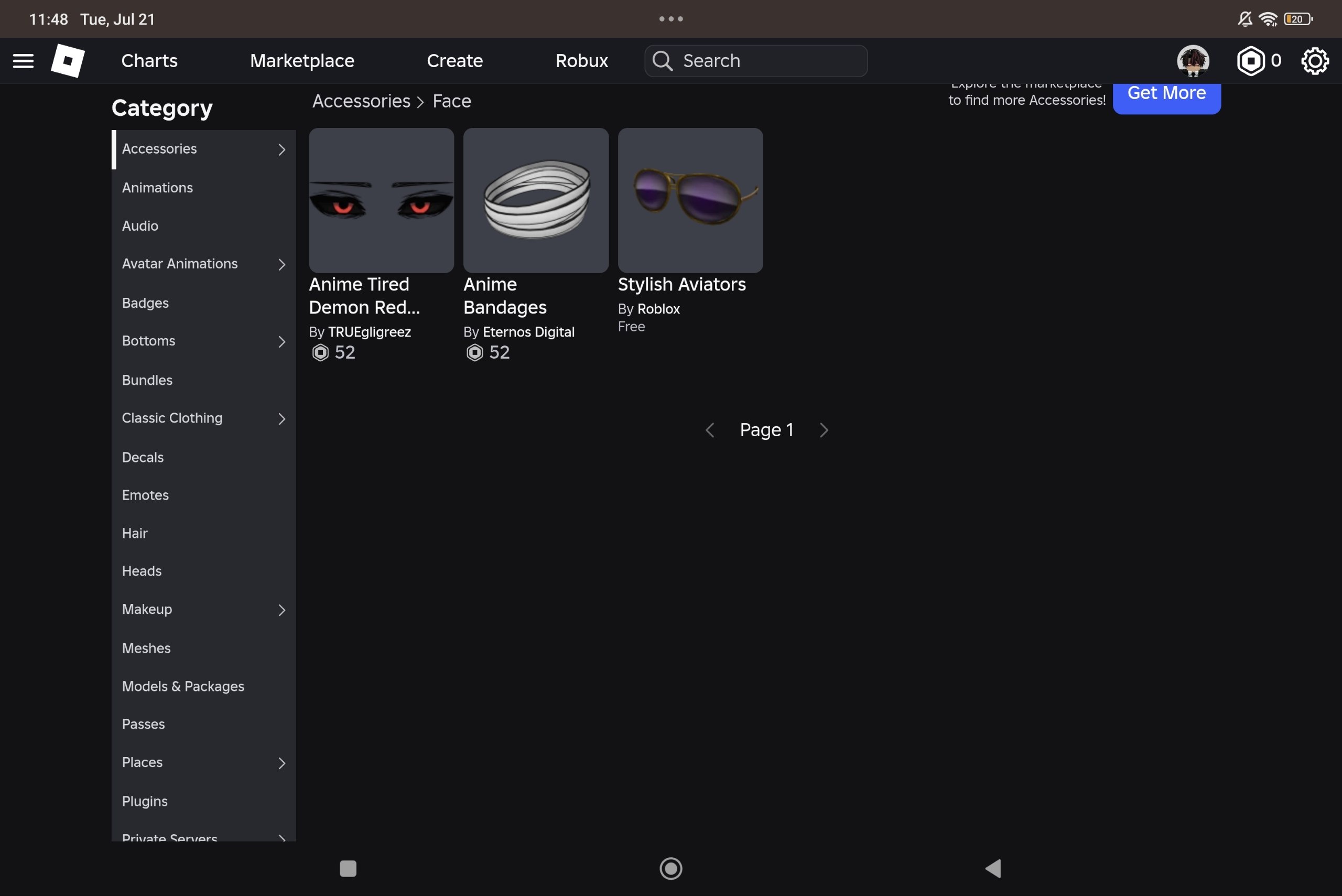This screenshot has height=896, width=1342.
Task: Click the Anime Bandages title
Action: pyautogui.click(x=505, y=296)
